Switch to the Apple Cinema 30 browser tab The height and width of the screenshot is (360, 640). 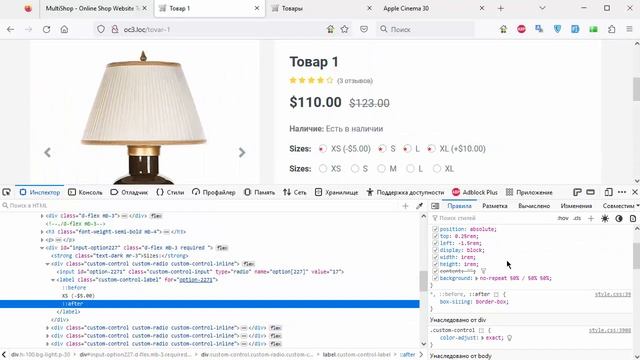[x=406, y=8]
